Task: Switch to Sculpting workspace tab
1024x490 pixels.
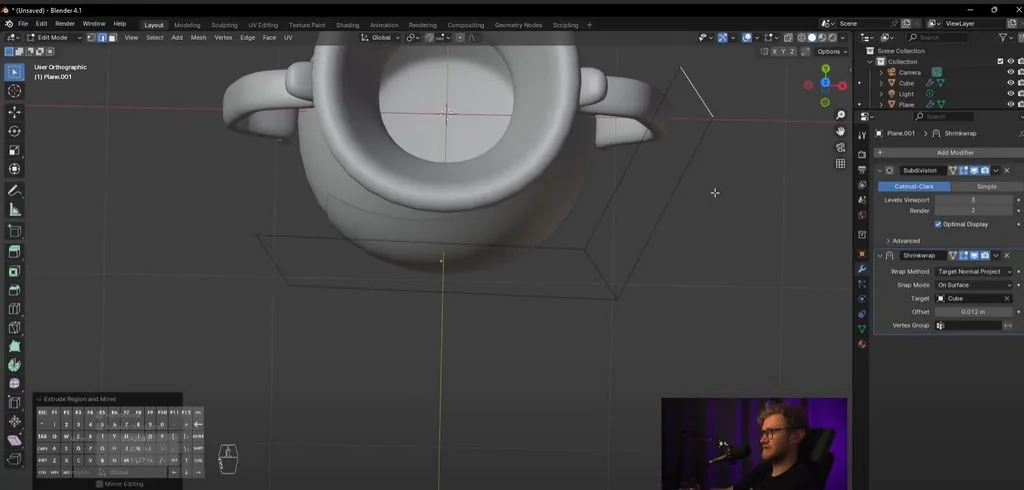Action: point(225,25)
